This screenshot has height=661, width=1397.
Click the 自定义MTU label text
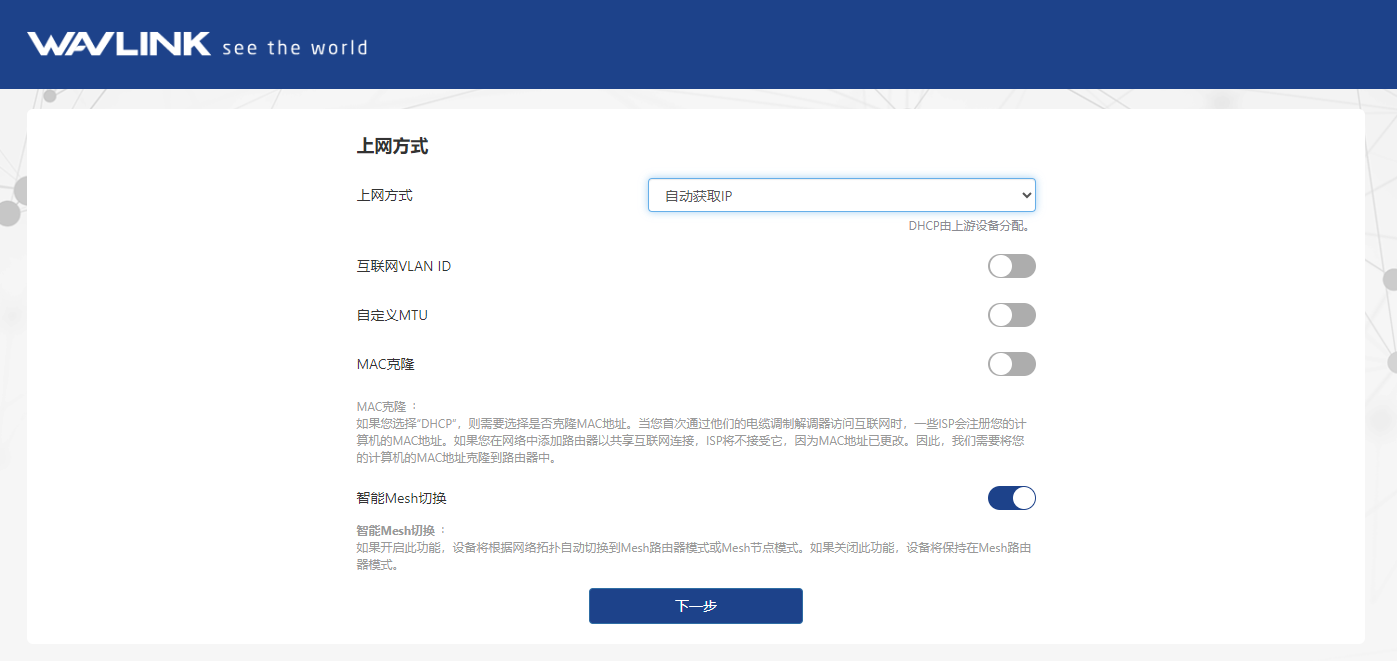(392, 315)
